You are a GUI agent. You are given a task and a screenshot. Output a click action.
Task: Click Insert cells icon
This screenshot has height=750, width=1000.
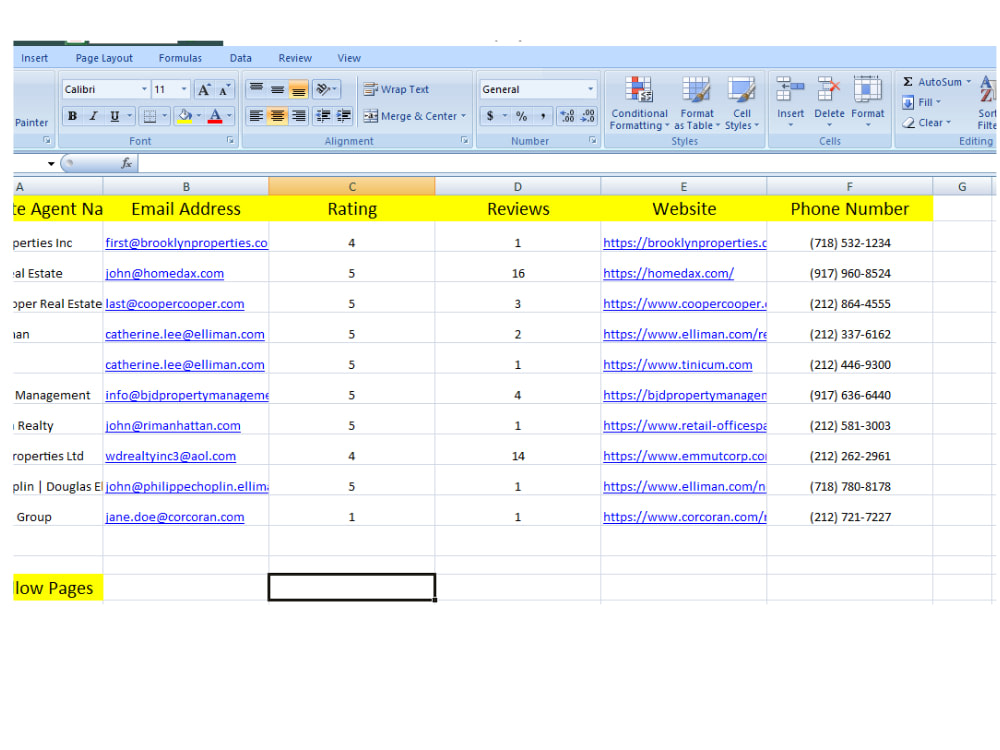[x=790, y=90]
